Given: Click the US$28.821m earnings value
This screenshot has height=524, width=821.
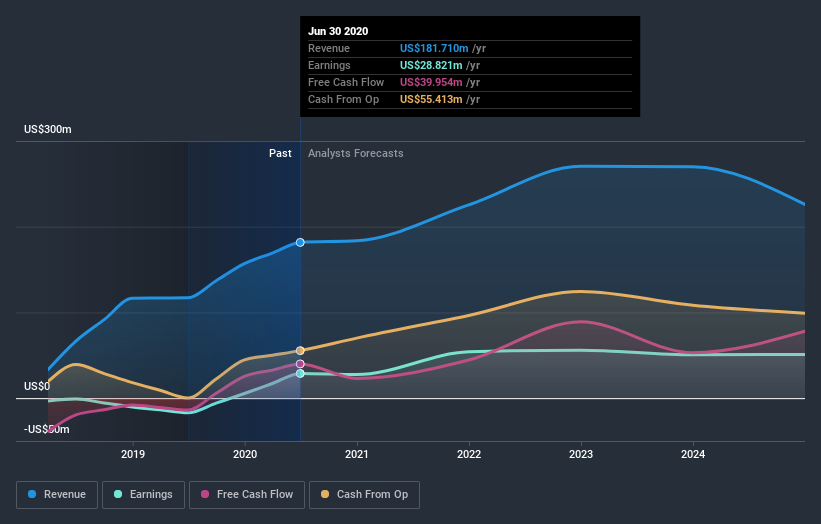Looking at the screenshot, I should pos(431,65).
